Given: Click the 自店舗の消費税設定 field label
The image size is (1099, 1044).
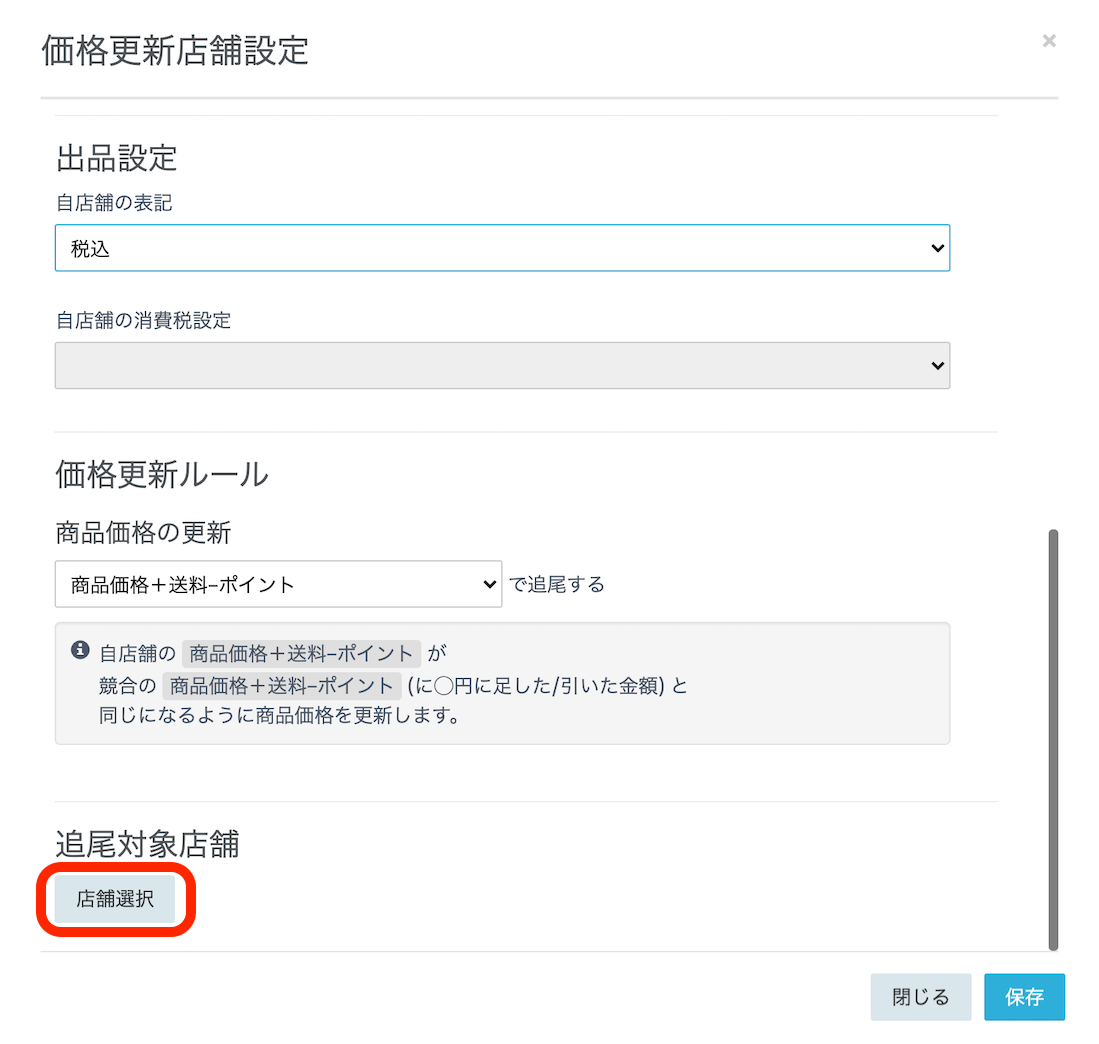Looking at the screenshot, I should (143, 321).
